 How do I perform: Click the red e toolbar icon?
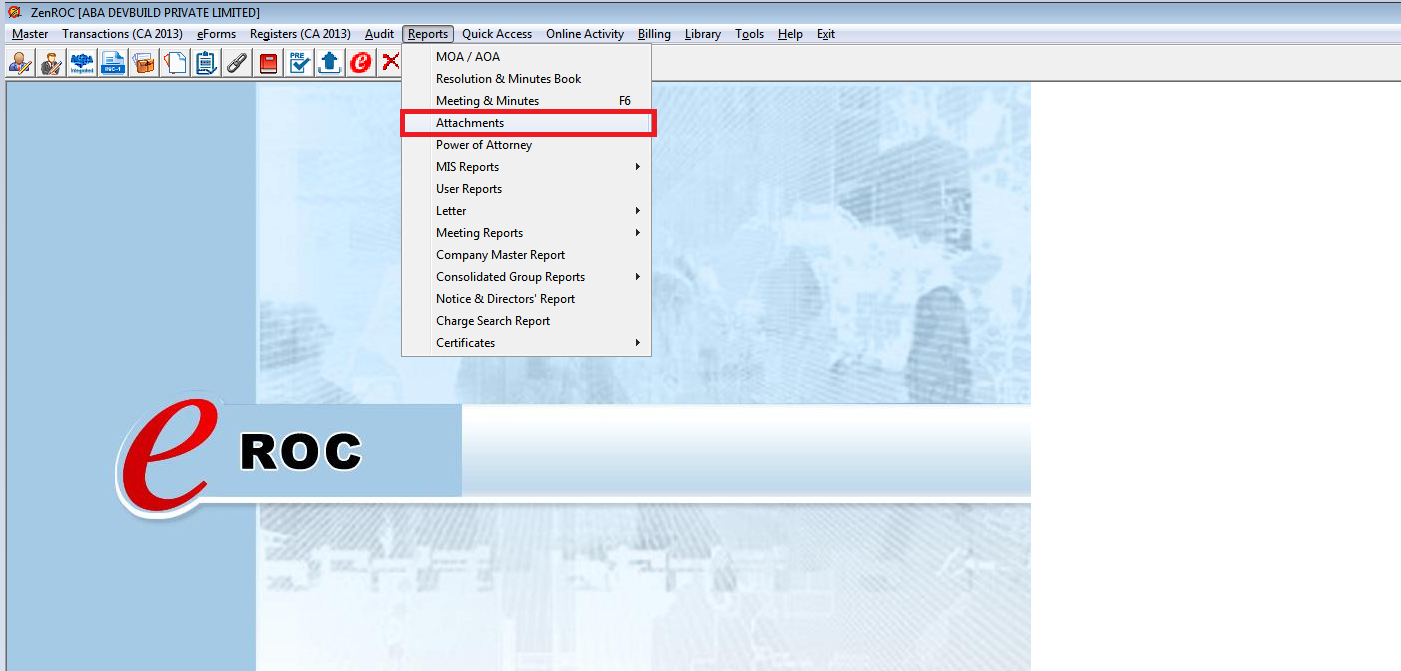pyautogui.click(x=361, y=63)
